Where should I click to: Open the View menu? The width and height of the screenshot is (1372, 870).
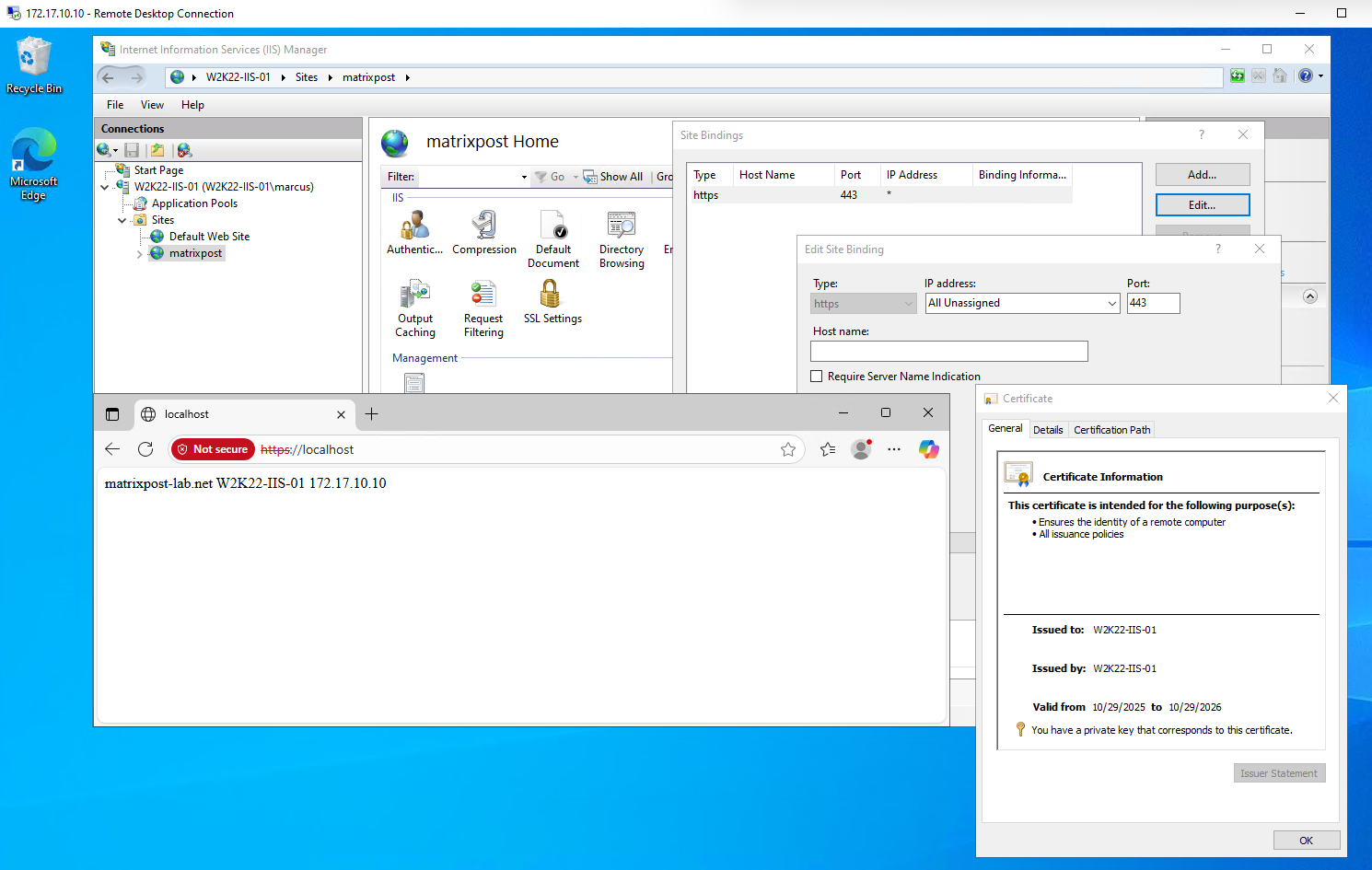pyautogui.click(x=152, y=105)
